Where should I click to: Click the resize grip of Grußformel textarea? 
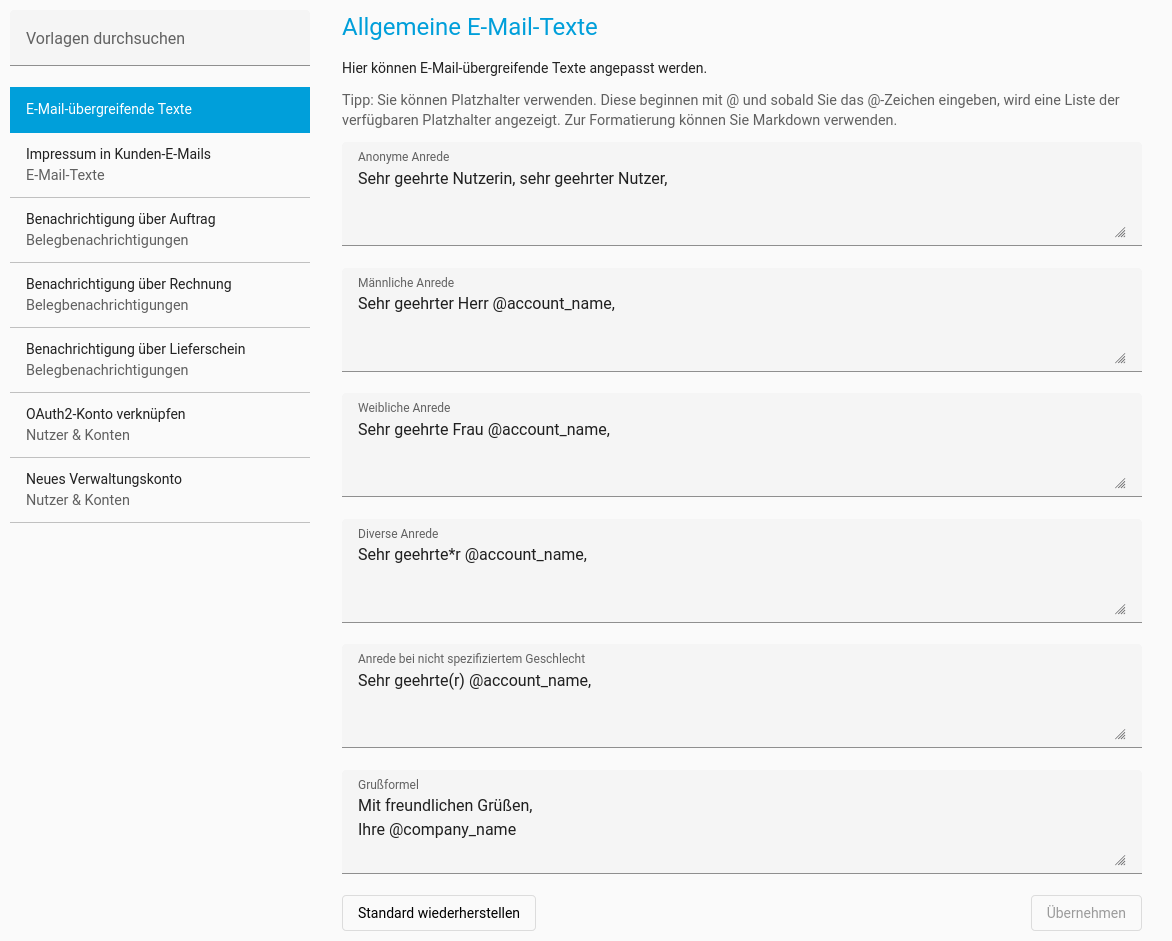[x=1120, y=860]
